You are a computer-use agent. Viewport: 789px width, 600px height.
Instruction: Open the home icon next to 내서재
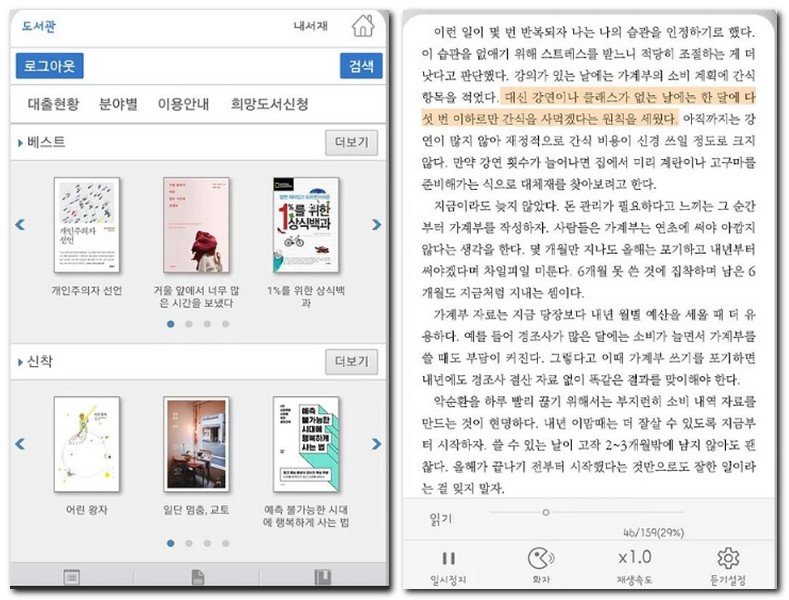coord(364,25)
